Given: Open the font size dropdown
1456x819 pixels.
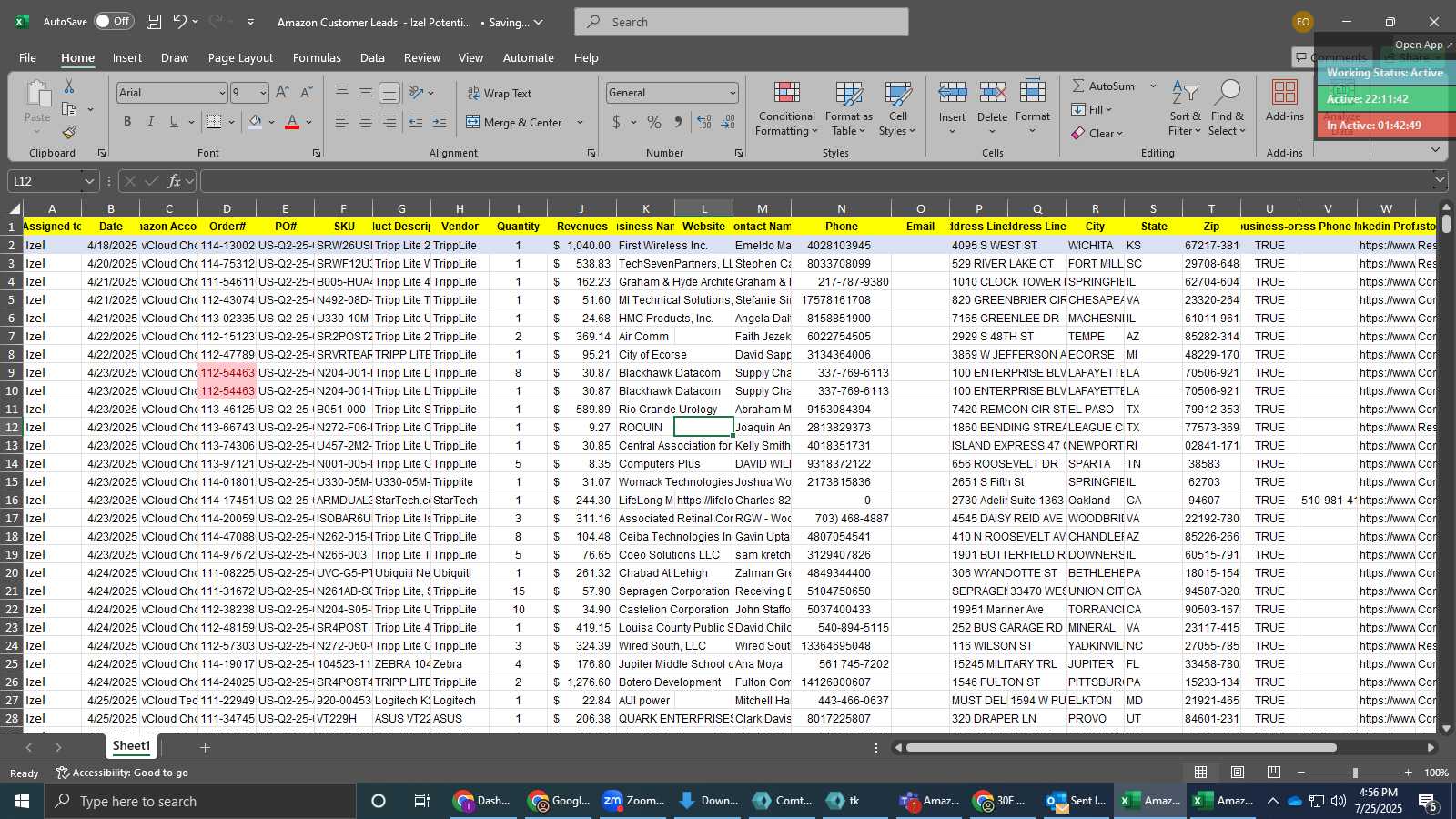Looking at the screenshot, I should click(x=263, y=93).
